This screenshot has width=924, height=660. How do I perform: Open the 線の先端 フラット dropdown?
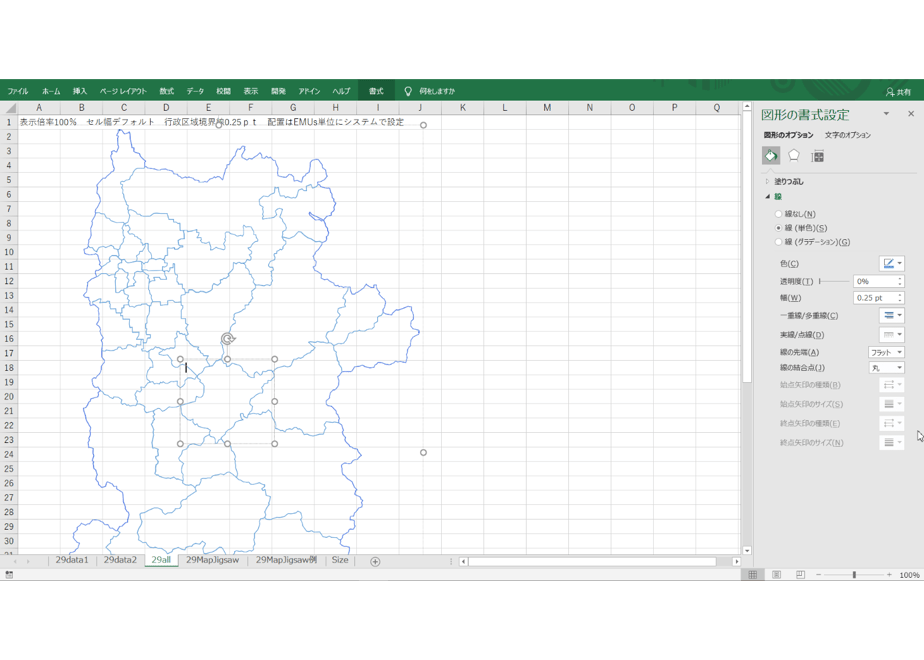click(x=886, y=352)
